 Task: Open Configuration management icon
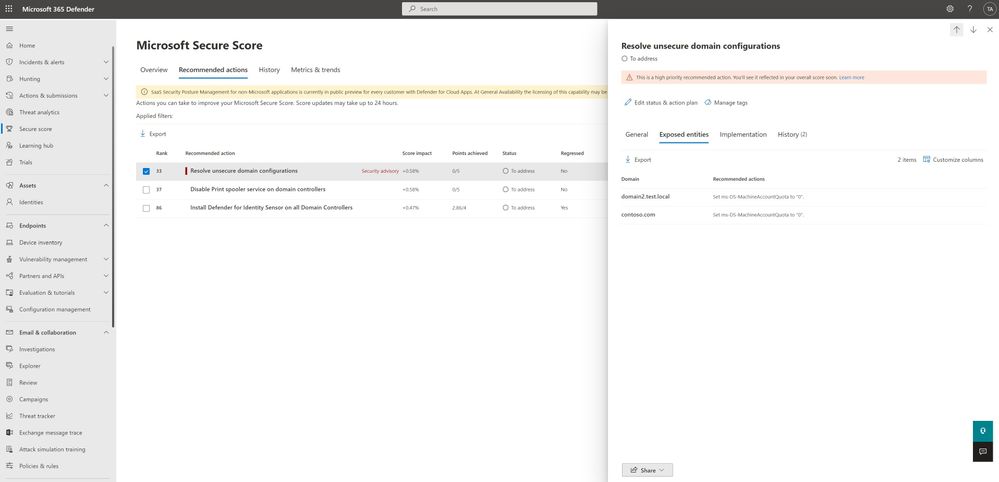[9, 309]
